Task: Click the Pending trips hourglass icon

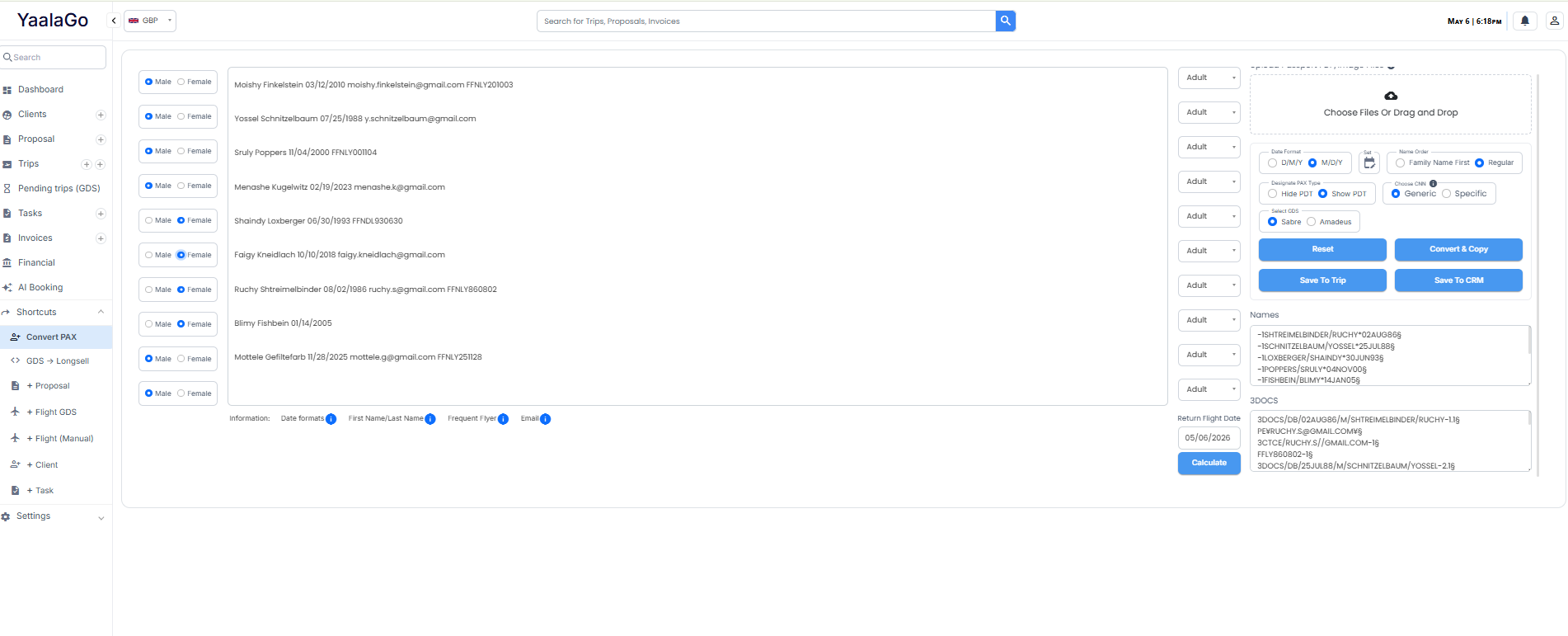Action: [x=7, y=189]
